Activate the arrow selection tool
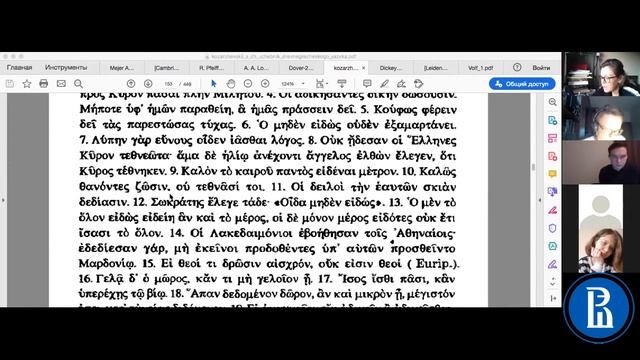This screenshot has width=640, height=360. [x=213, y=84]
